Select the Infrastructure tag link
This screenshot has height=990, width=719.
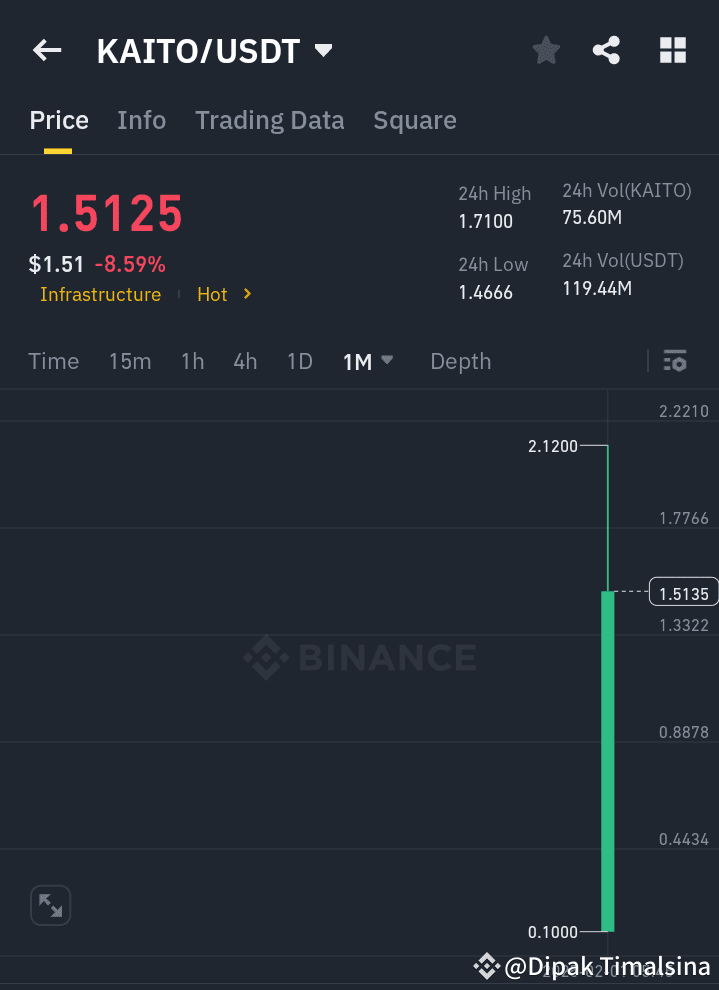[100, 294]
